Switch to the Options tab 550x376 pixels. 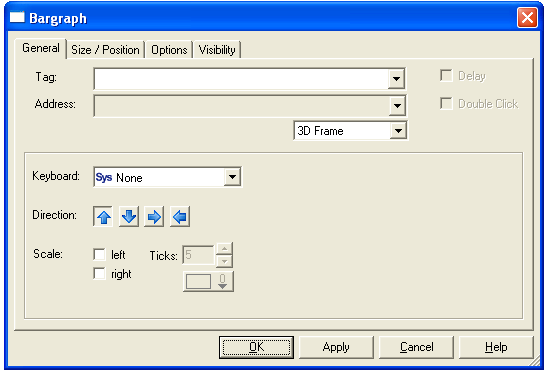(x=169, y=50)
